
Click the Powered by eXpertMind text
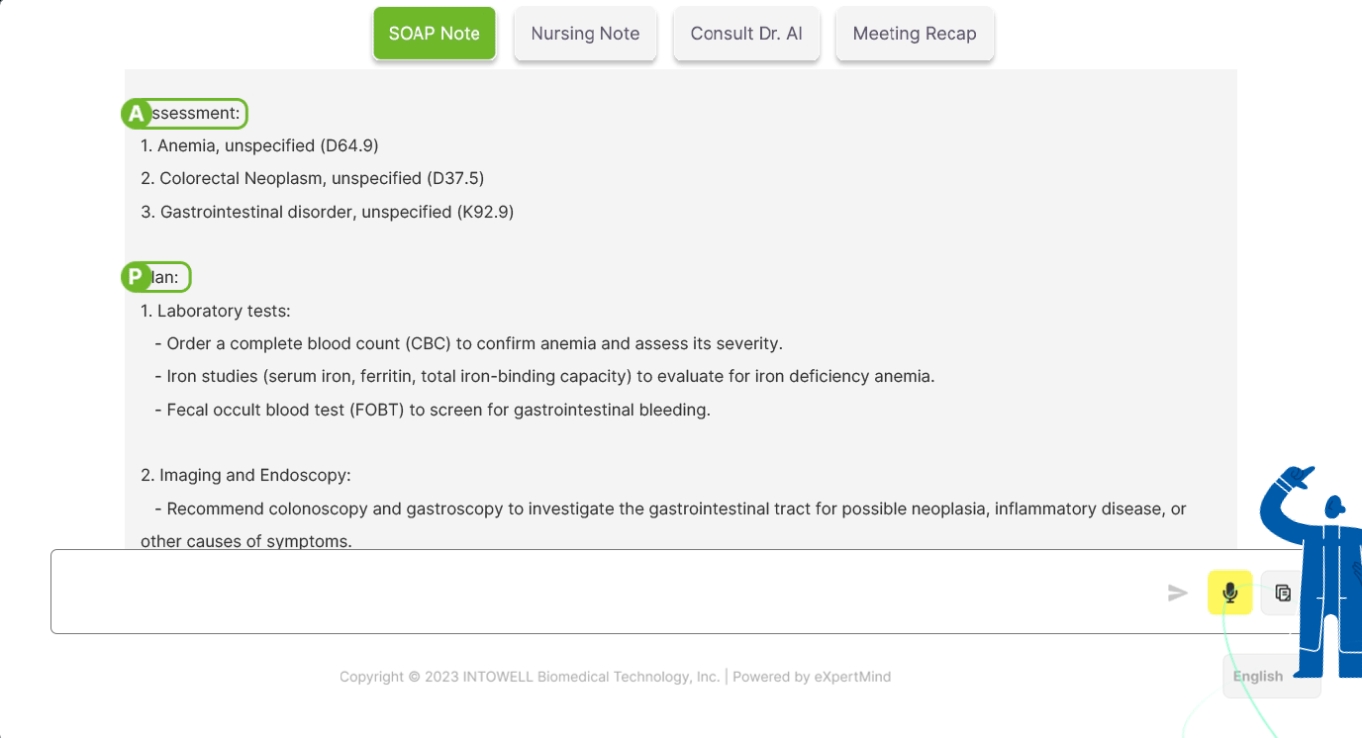(812, 676)
